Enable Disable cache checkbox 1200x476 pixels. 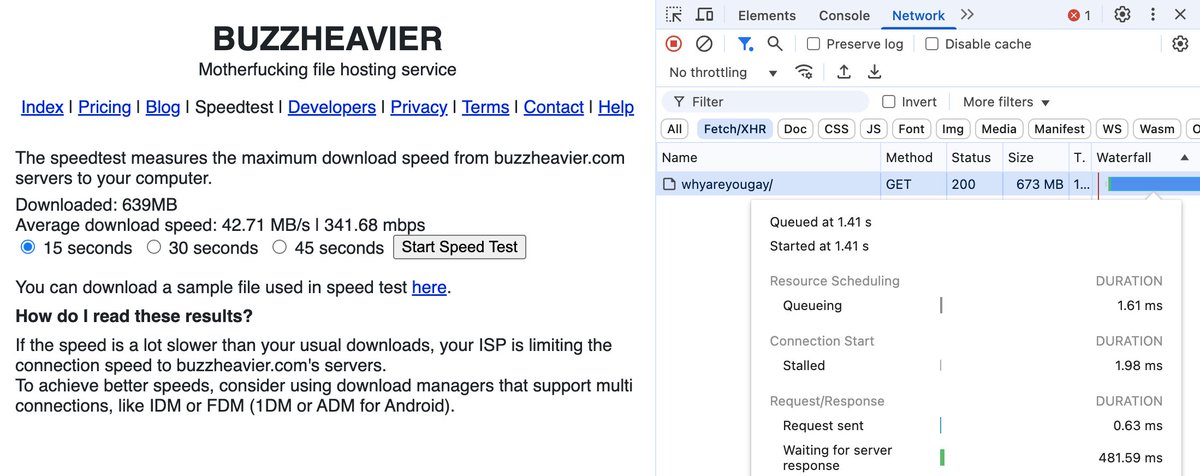tap(932, 44)
